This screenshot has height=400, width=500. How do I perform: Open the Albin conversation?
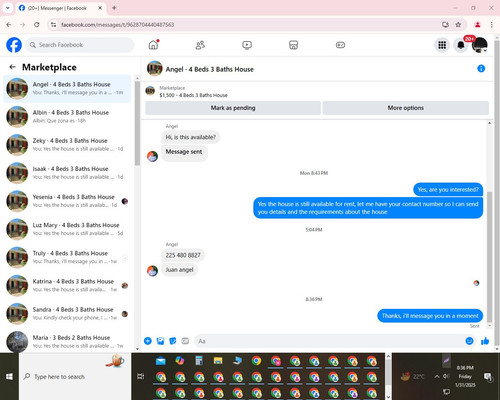67,117
